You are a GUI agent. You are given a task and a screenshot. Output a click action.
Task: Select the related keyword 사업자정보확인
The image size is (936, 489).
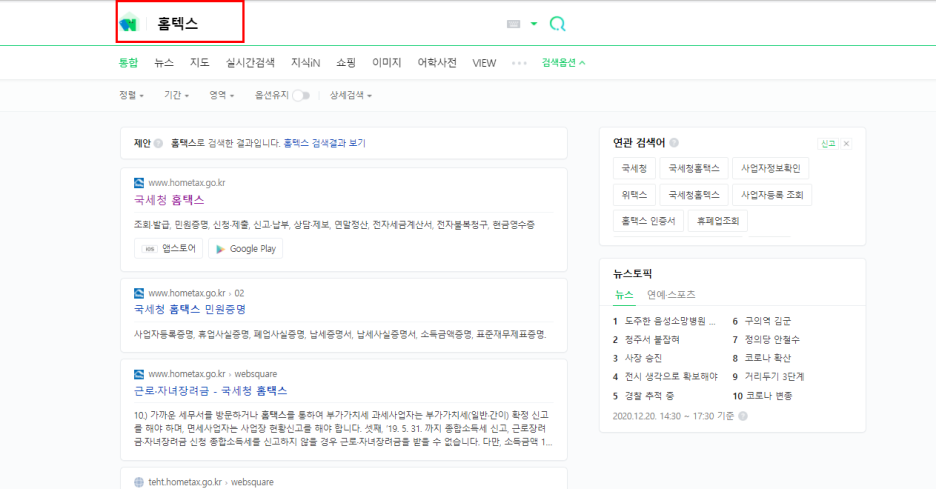pyautogui.click(x=771, y=168)
